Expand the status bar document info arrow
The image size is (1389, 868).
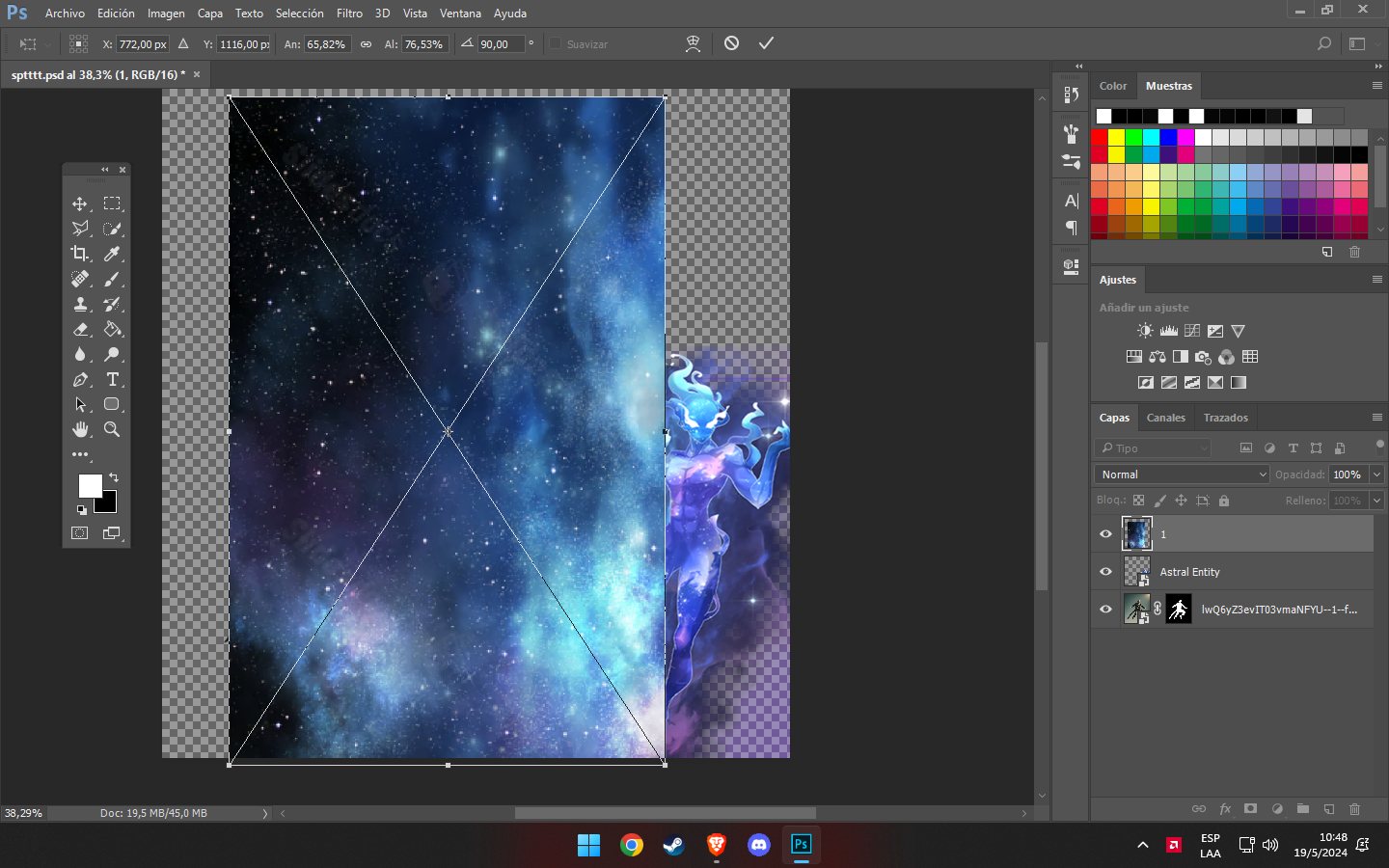click(x=265, y=814)
